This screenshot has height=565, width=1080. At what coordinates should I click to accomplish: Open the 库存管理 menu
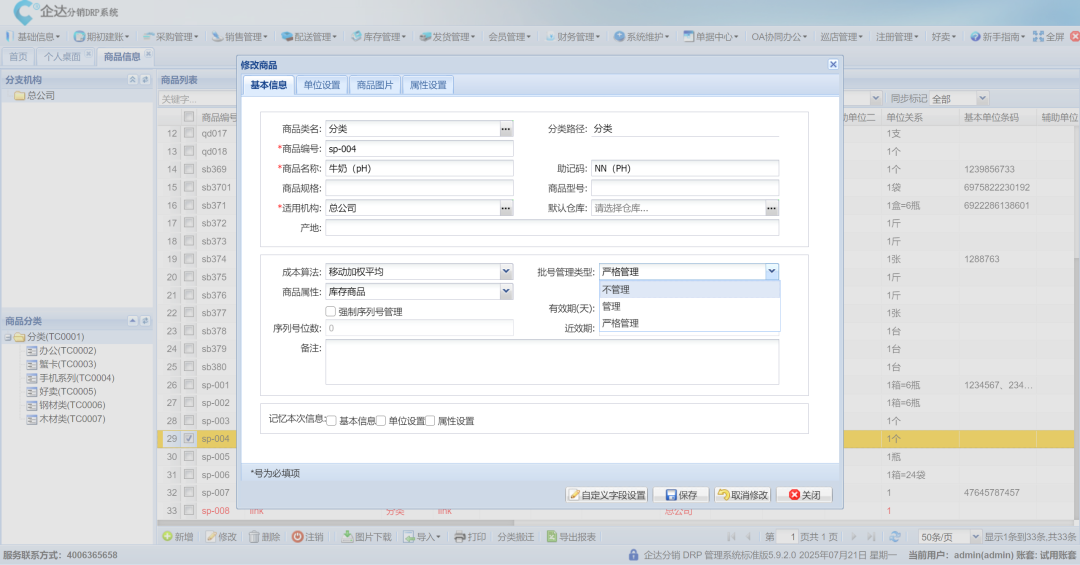click(x=379, y=37)
